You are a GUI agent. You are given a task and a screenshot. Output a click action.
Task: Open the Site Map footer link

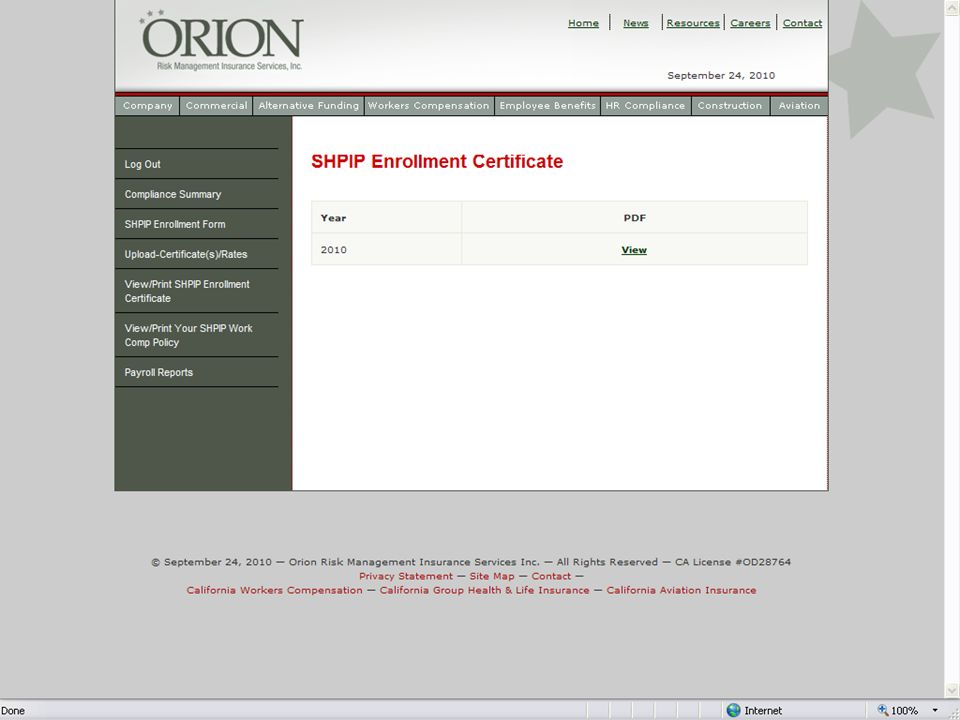[x=492, y=576]
